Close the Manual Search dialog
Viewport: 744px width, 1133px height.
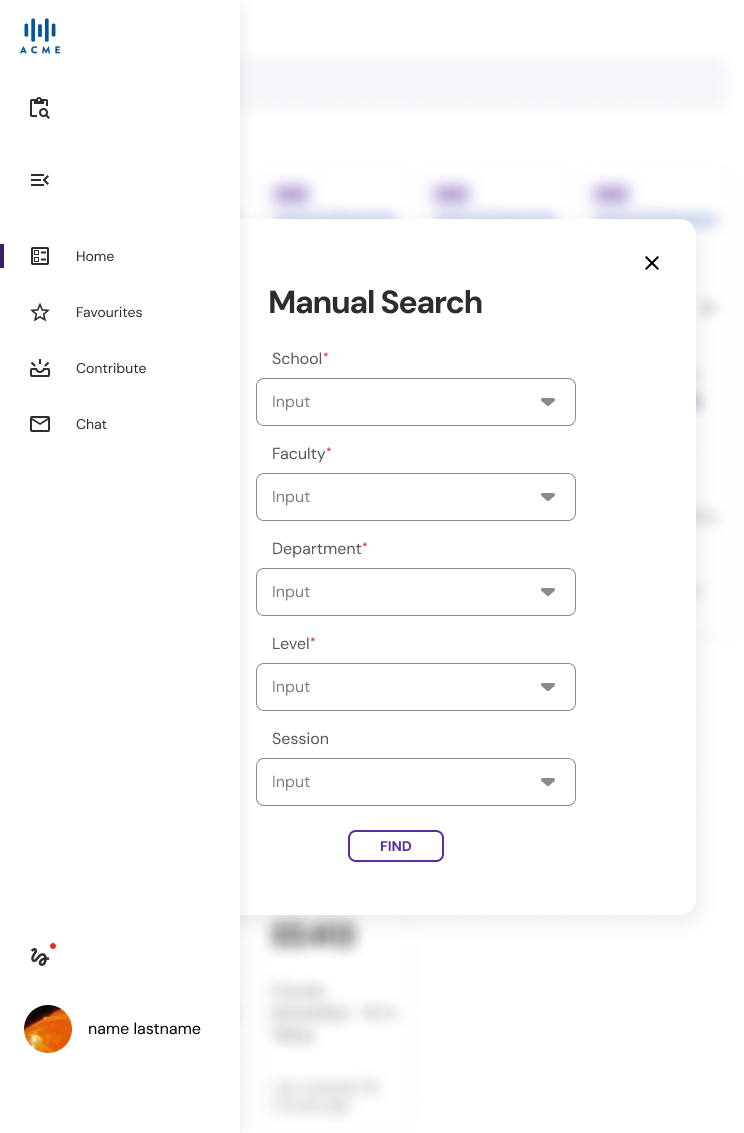[652, 263]
